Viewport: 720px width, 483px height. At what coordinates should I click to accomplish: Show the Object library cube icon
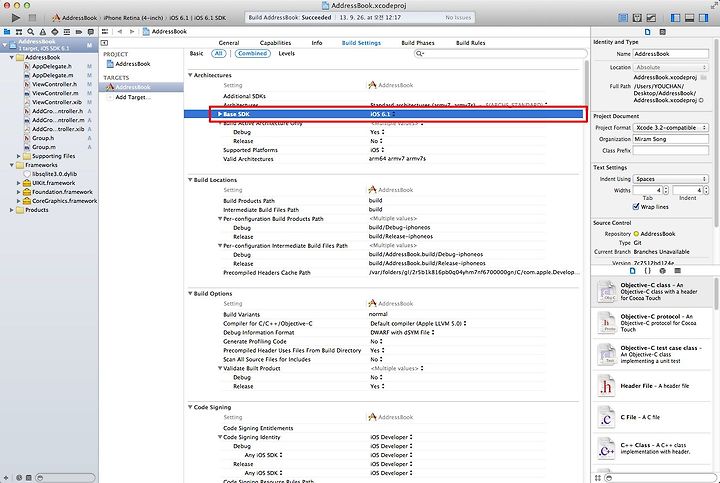tap(662, 271)
